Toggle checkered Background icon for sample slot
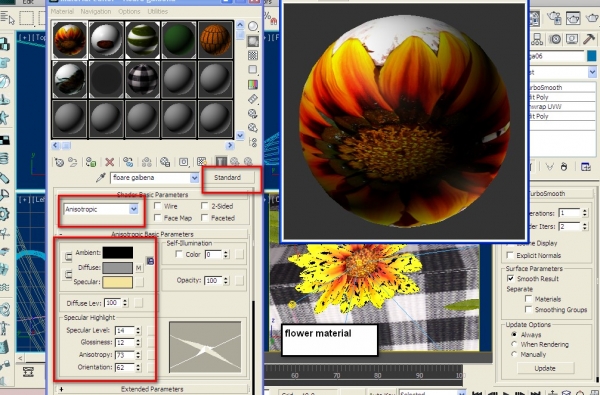 (x=253, y=55)
